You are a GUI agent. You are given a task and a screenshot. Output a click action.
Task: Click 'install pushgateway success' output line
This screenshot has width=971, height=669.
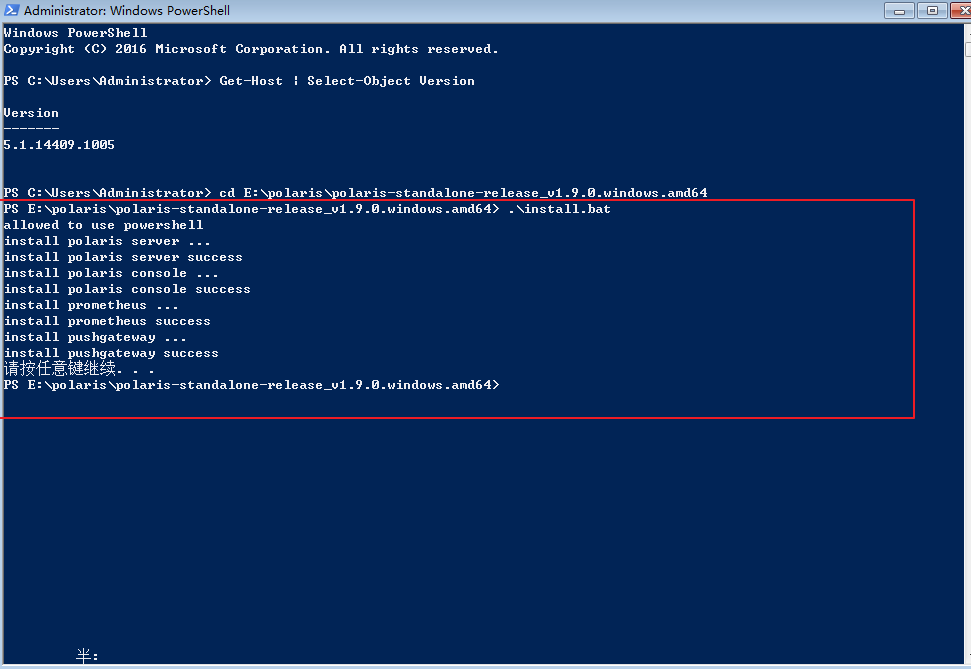(x=111, y=353)
